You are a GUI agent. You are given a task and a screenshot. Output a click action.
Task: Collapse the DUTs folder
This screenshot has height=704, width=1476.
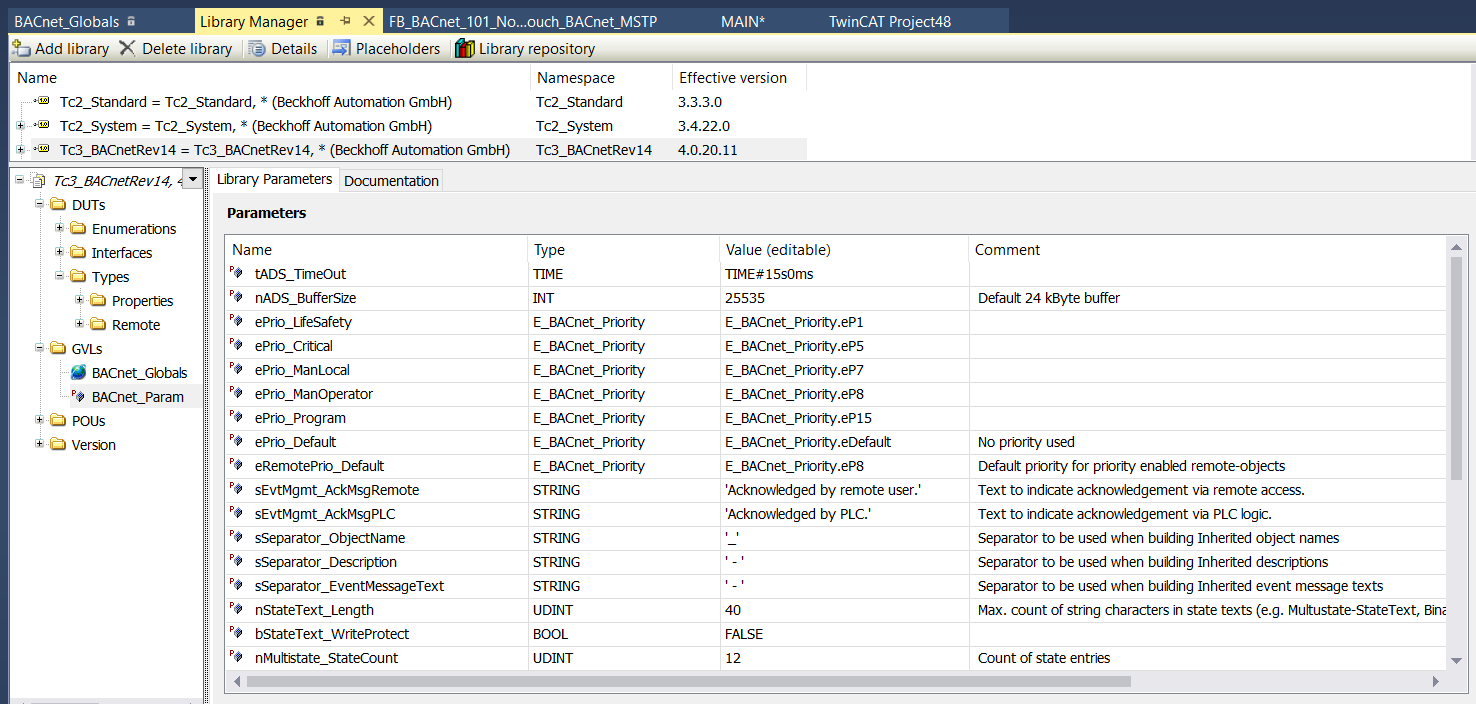(40, 205)
